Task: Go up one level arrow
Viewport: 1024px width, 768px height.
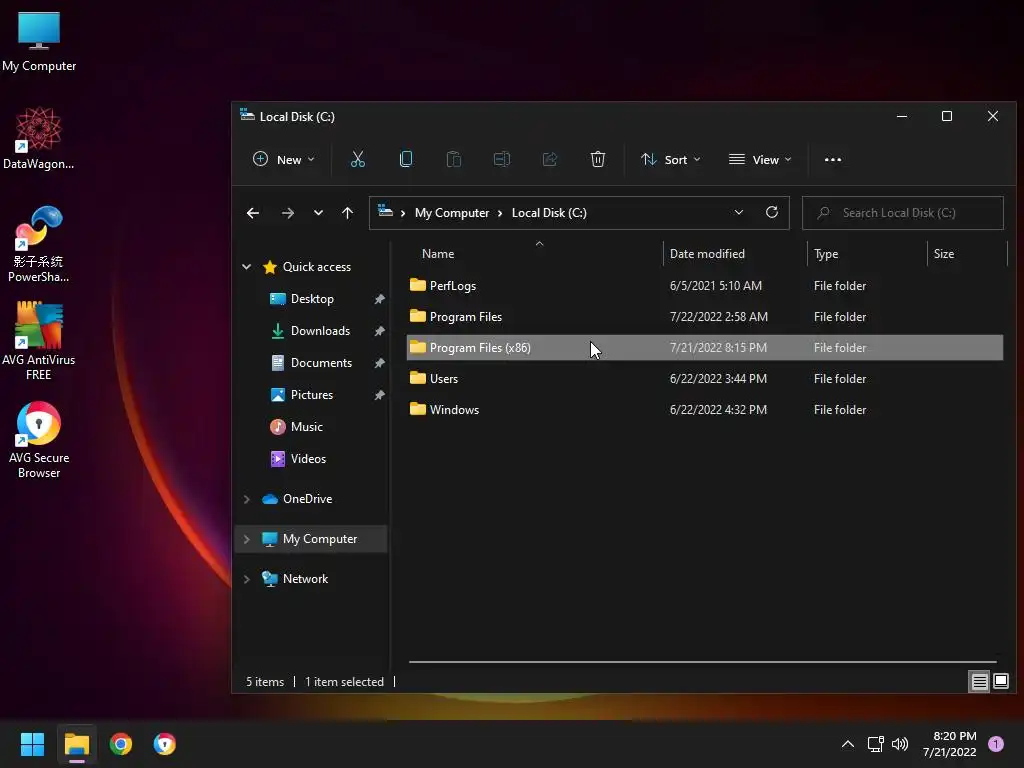Action: 347,213
